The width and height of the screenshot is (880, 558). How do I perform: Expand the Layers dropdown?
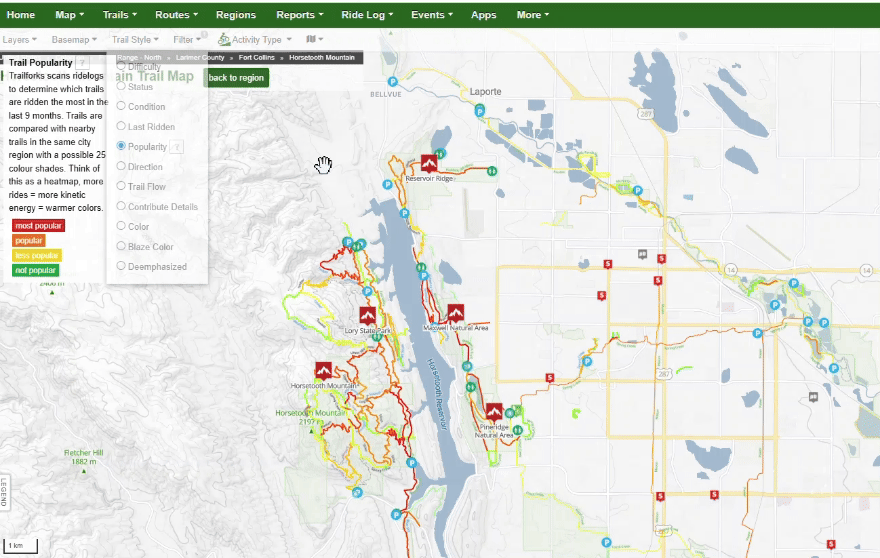[19, 40]
